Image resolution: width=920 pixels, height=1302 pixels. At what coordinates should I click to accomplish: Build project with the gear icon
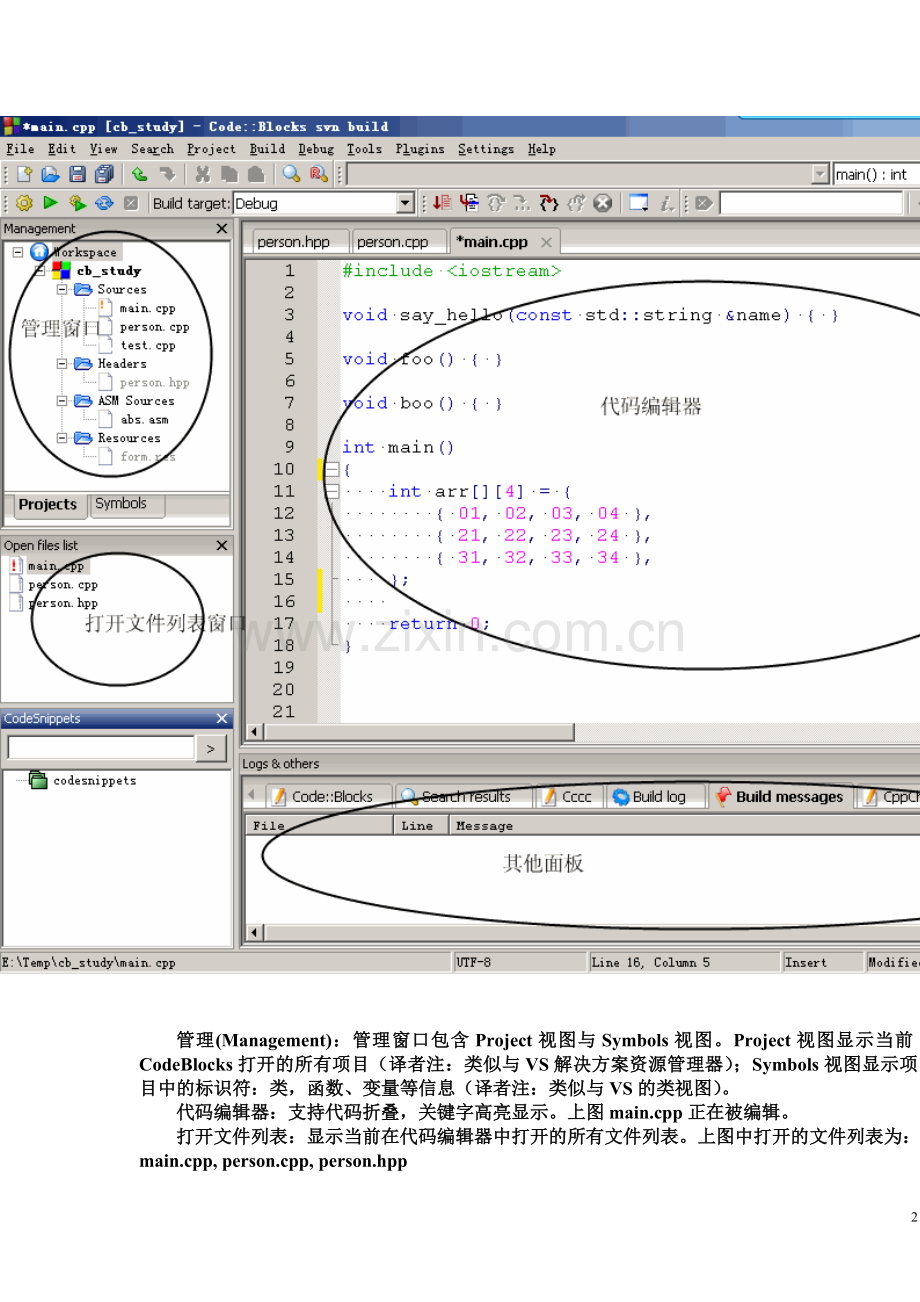[x=24, y=203]
